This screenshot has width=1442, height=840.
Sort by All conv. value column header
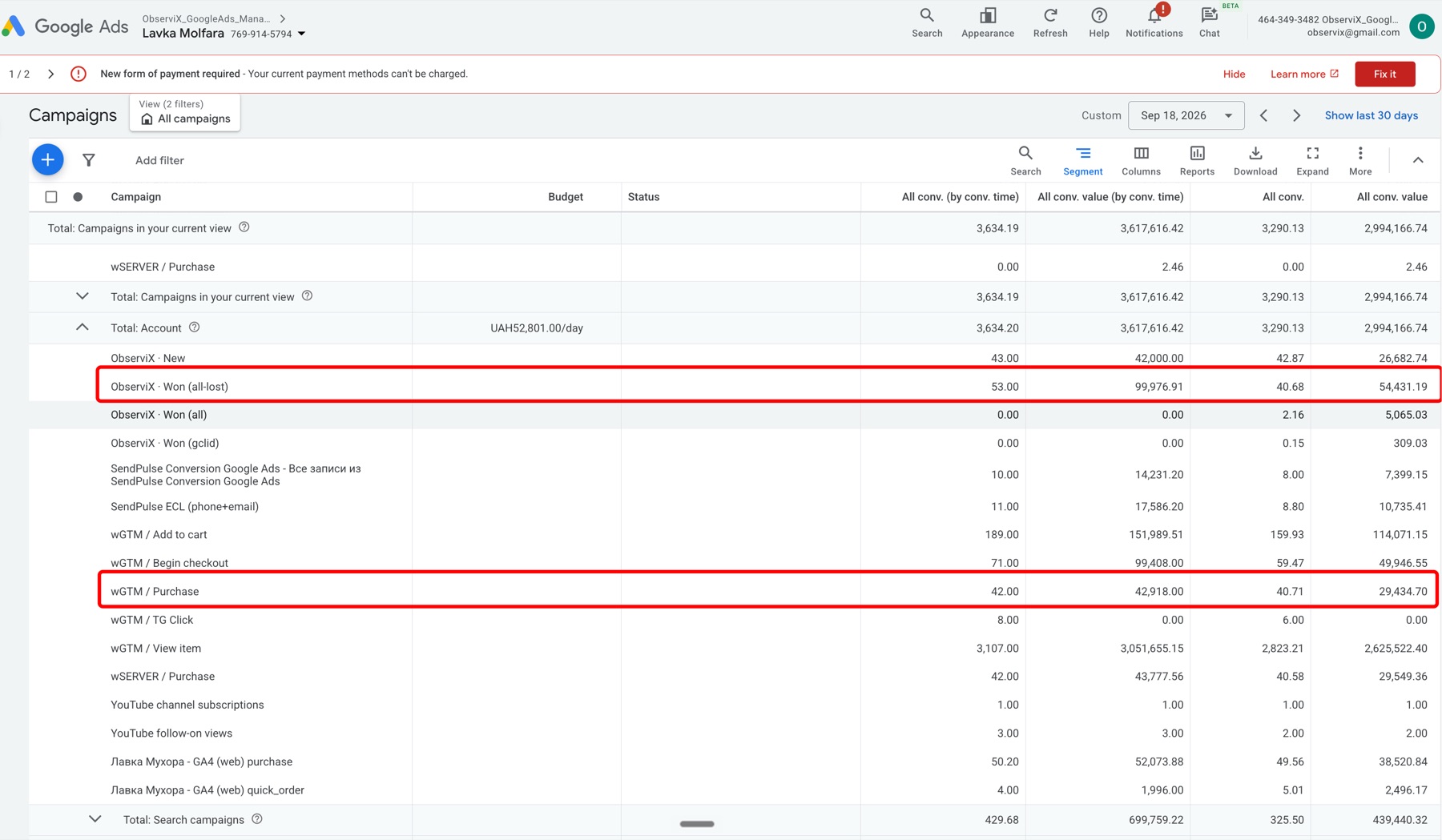pos(1392,197)
